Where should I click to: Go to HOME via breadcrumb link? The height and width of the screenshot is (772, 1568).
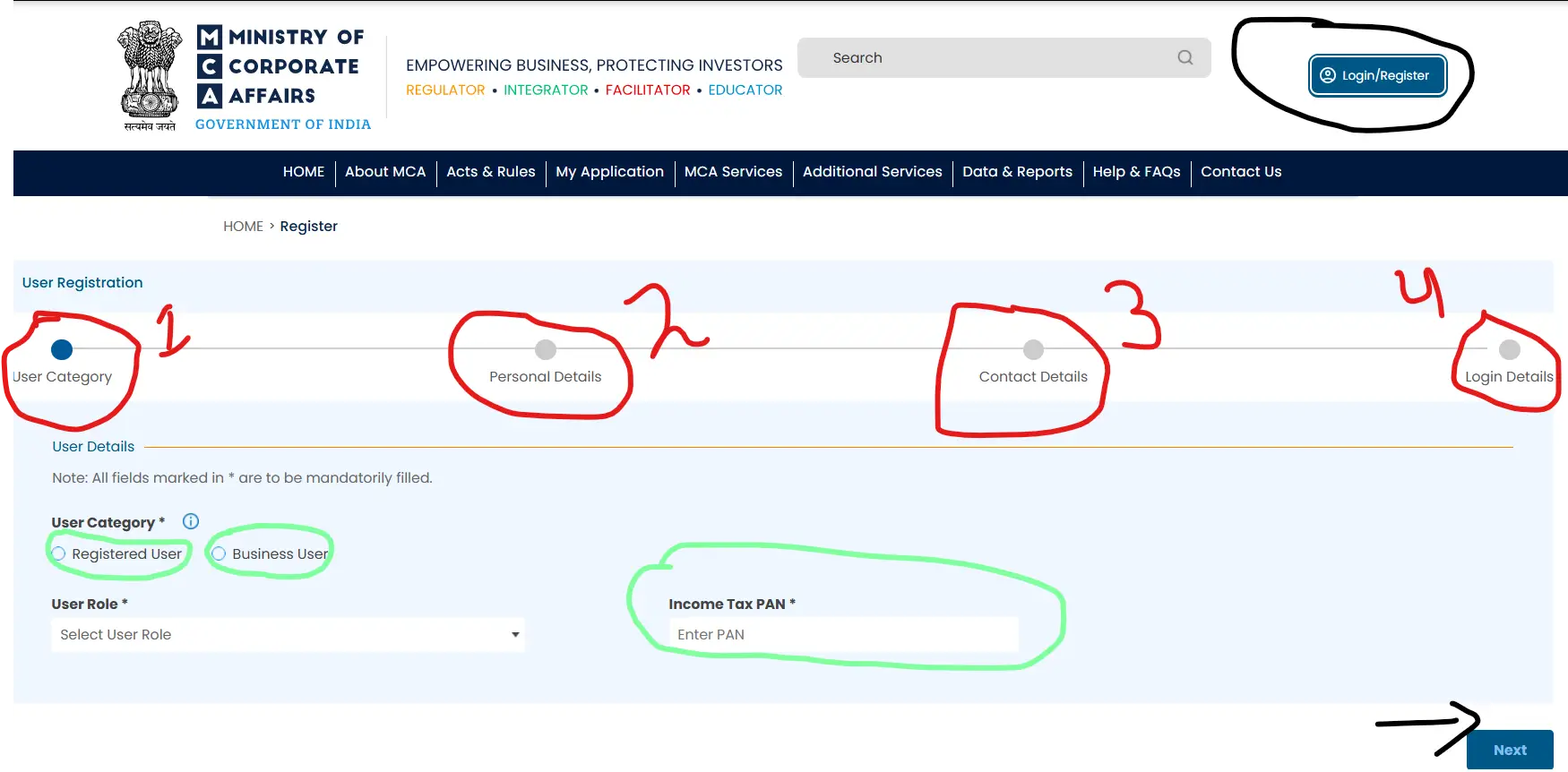244,227
